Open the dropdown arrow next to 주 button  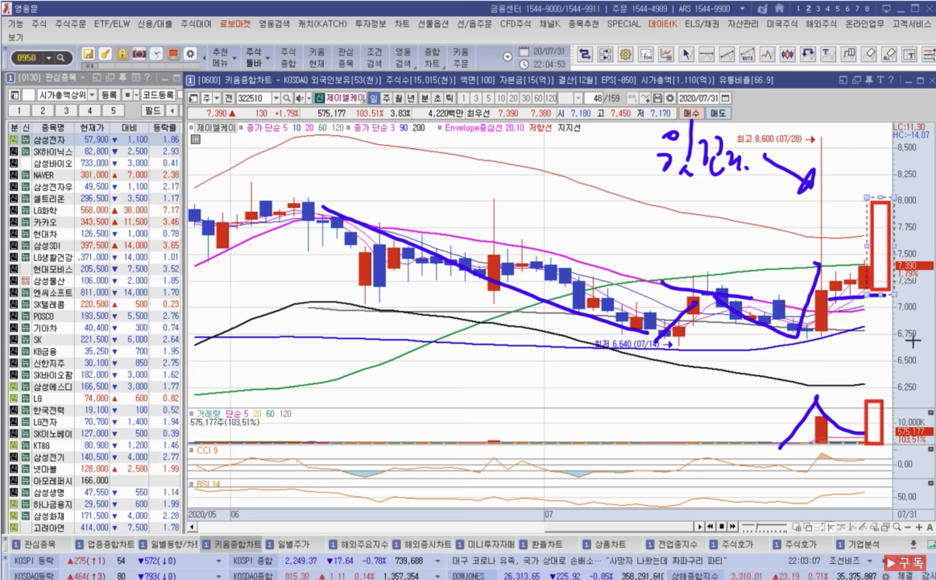coord(216,98)
